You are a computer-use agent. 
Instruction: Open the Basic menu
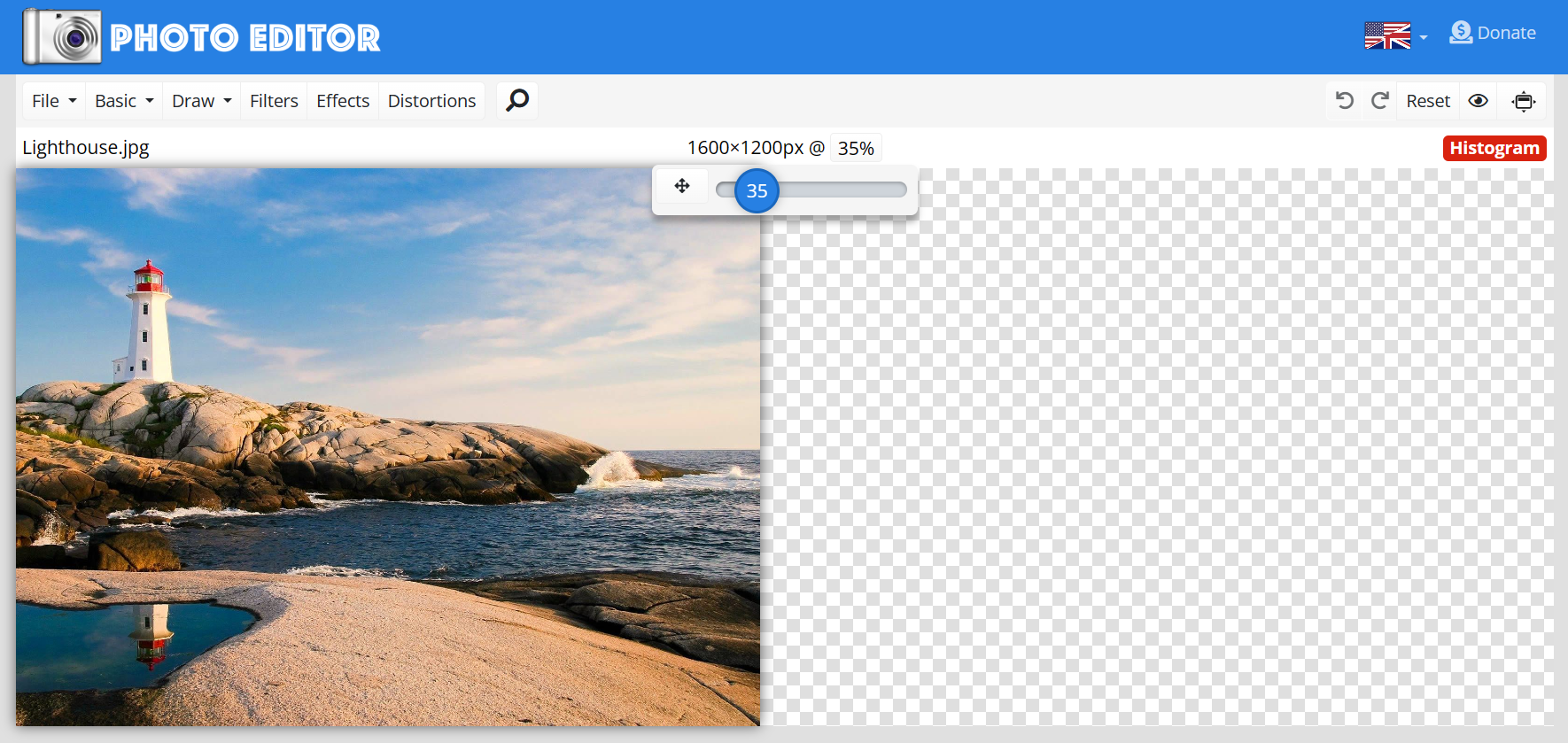pyautogui.click(x=124, y=101)
